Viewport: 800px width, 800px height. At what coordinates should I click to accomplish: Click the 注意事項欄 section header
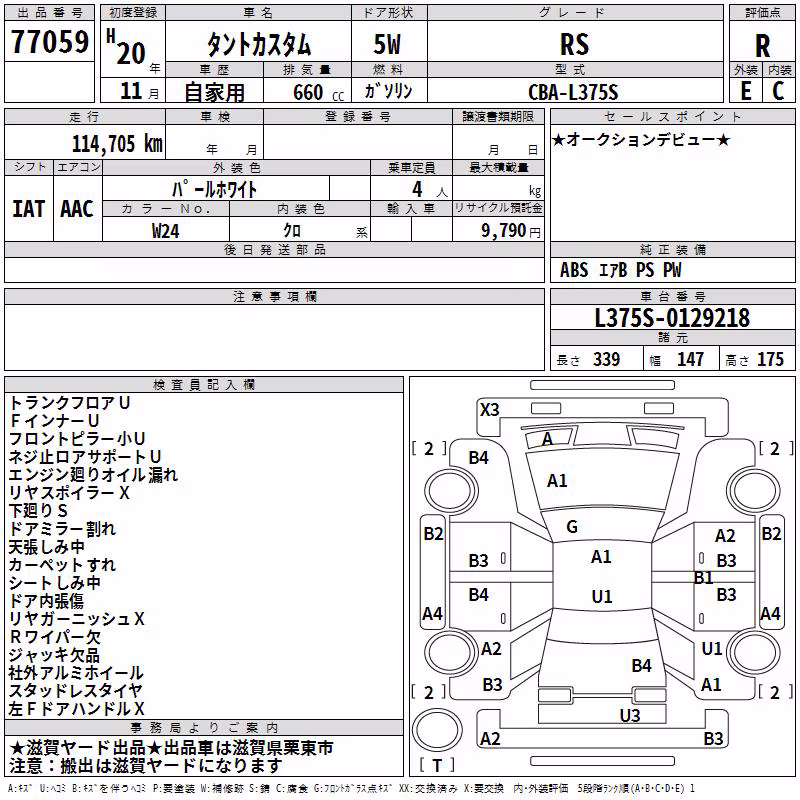pyautogui.click(x=275, y=296)
